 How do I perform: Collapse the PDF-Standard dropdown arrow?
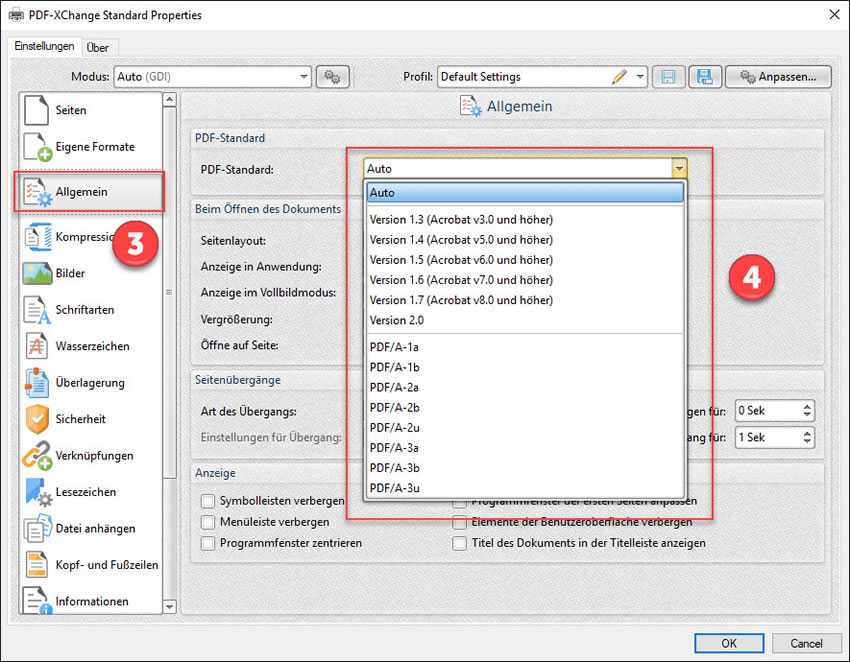(x=679, y=169)
